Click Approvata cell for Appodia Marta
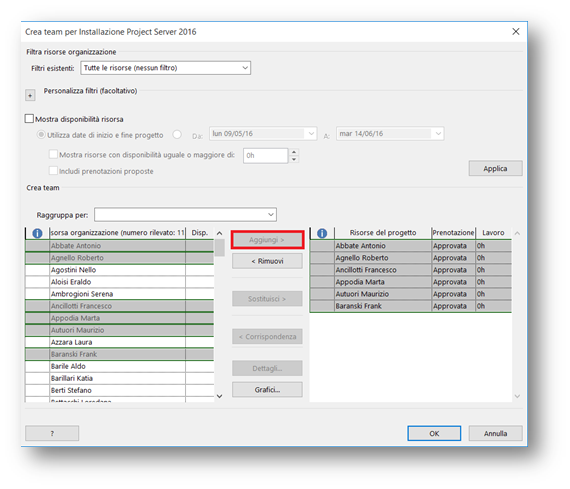570x489 pixels. [x=453, y=282]
